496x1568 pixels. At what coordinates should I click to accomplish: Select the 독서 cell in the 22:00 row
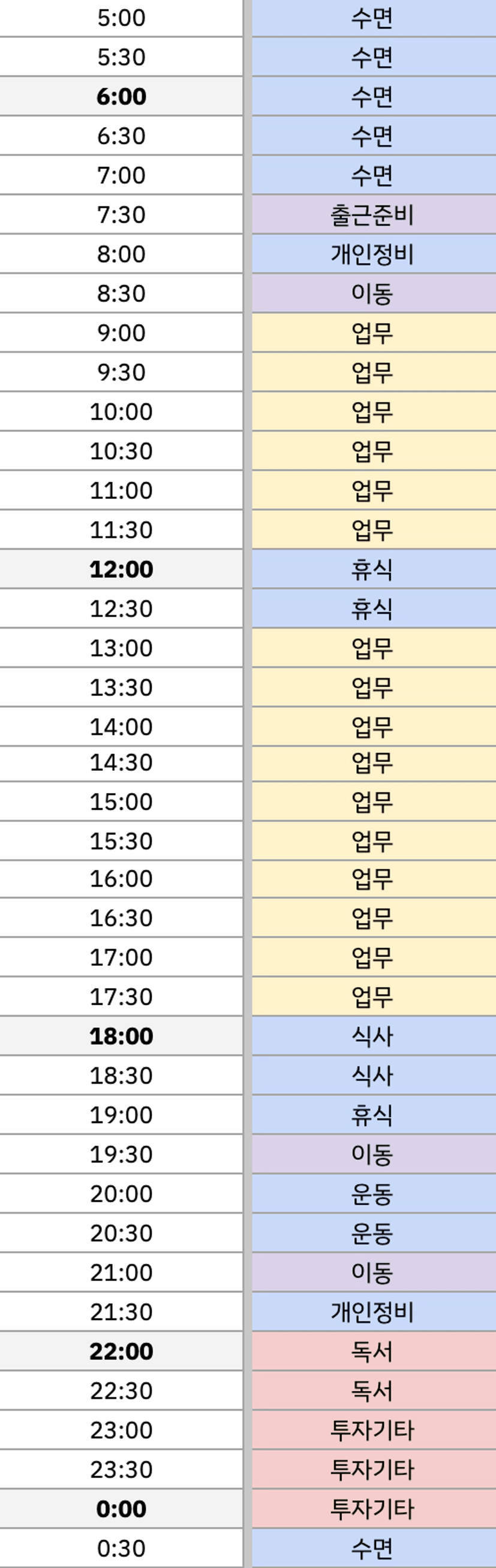[372, 1351]
